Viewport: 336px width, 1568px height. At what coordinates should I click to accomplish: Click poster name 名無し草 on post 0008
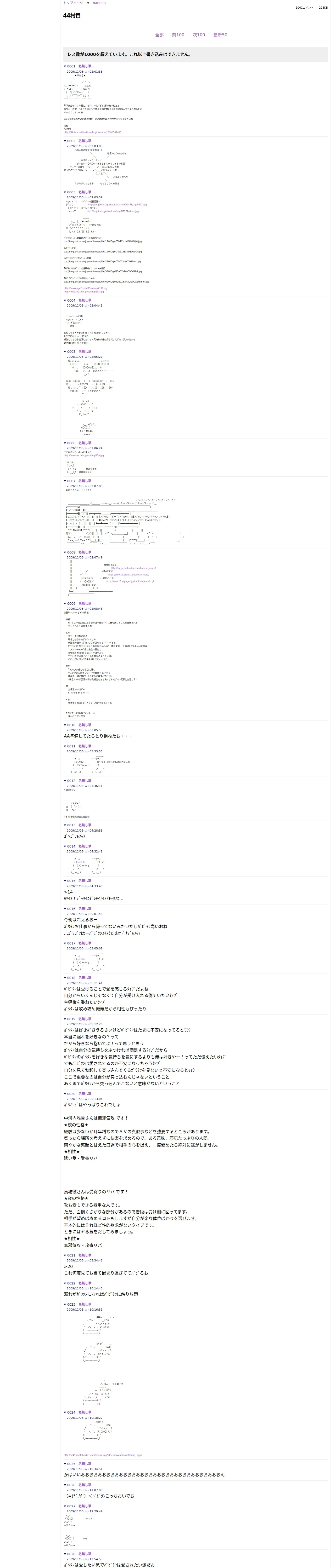pos(85,553)
